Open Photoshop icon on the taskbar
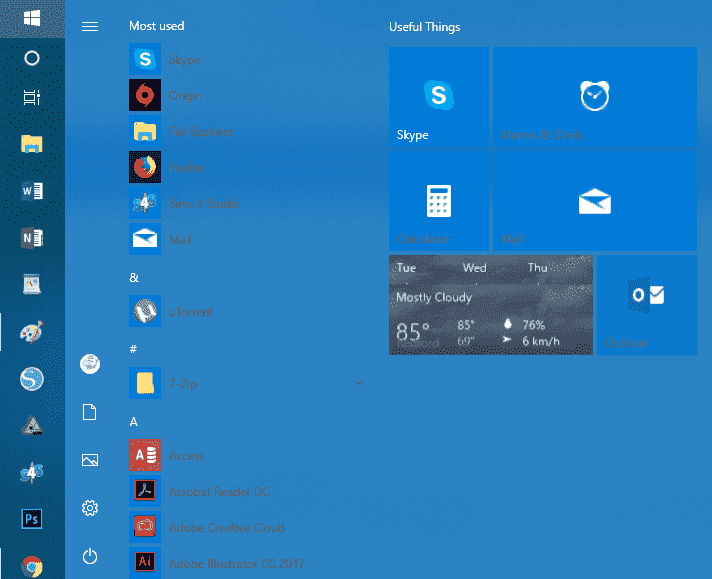 (x=32, y=519)
